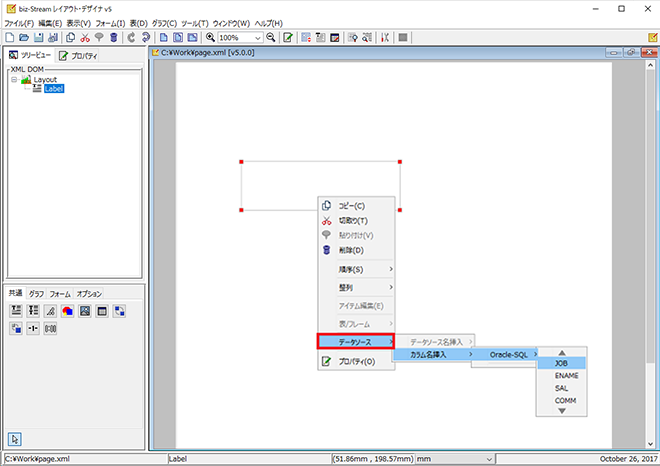Select the Label node in tree
This screenshot has height=466, width=660.
54,89
